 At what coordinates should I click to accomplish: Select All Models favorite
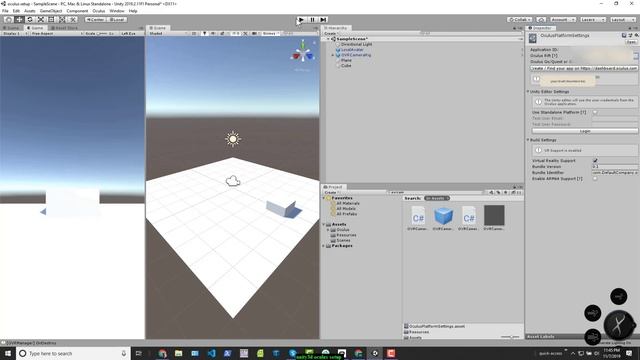pyautogui.click(x=346, y=209)
